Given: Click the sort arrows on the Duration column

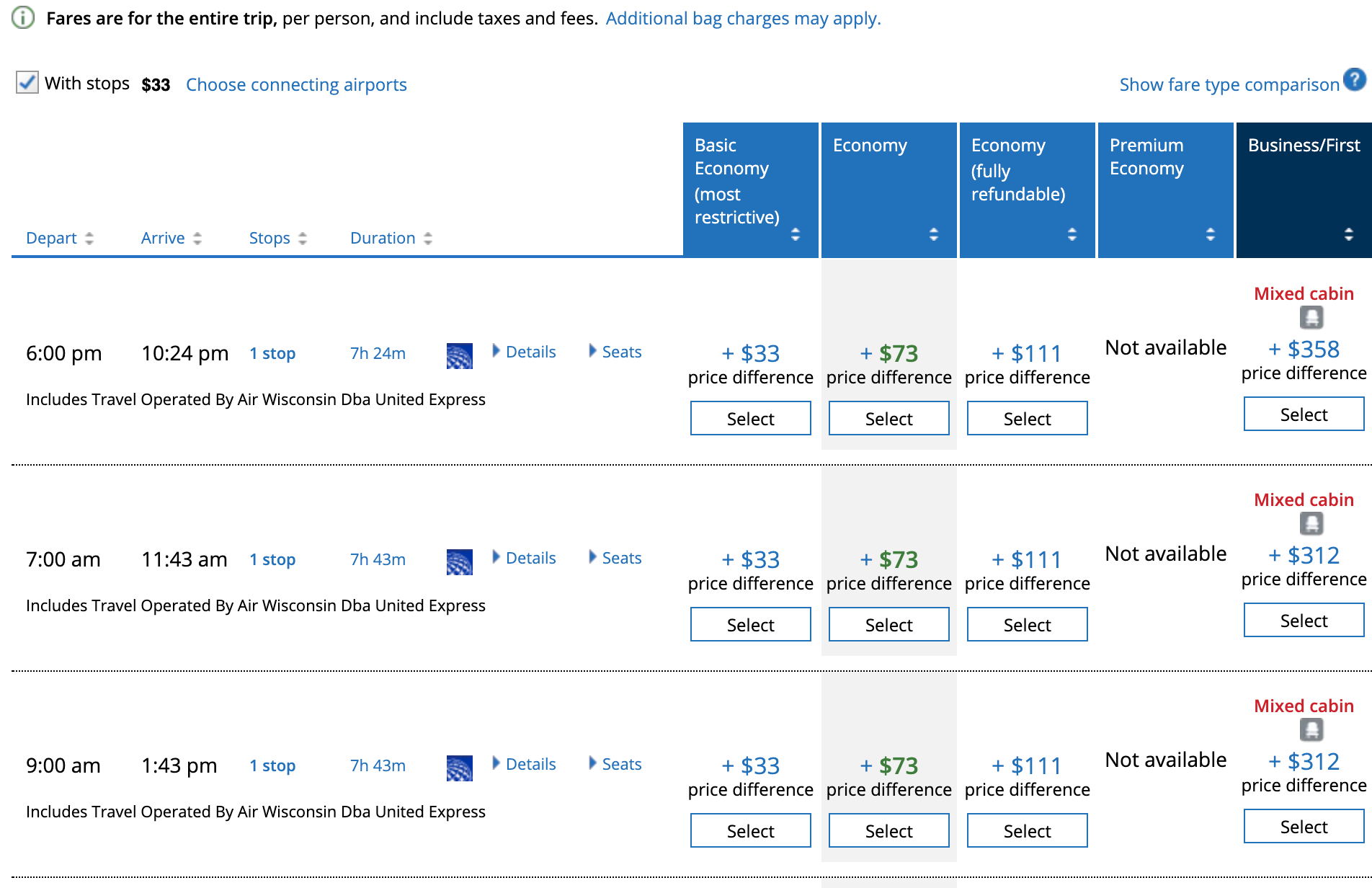Looking at the screenshot, I should (427, 238).
